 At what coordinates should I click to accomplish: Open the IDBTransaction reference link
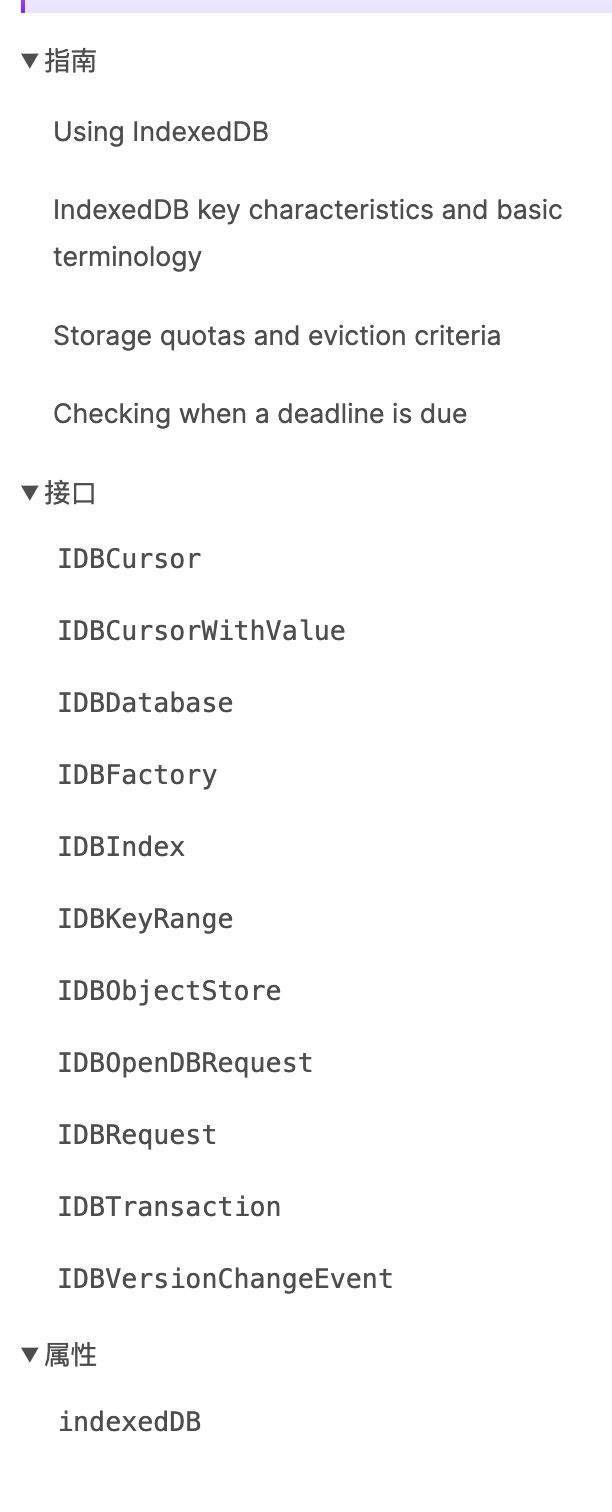[169, 1207]
